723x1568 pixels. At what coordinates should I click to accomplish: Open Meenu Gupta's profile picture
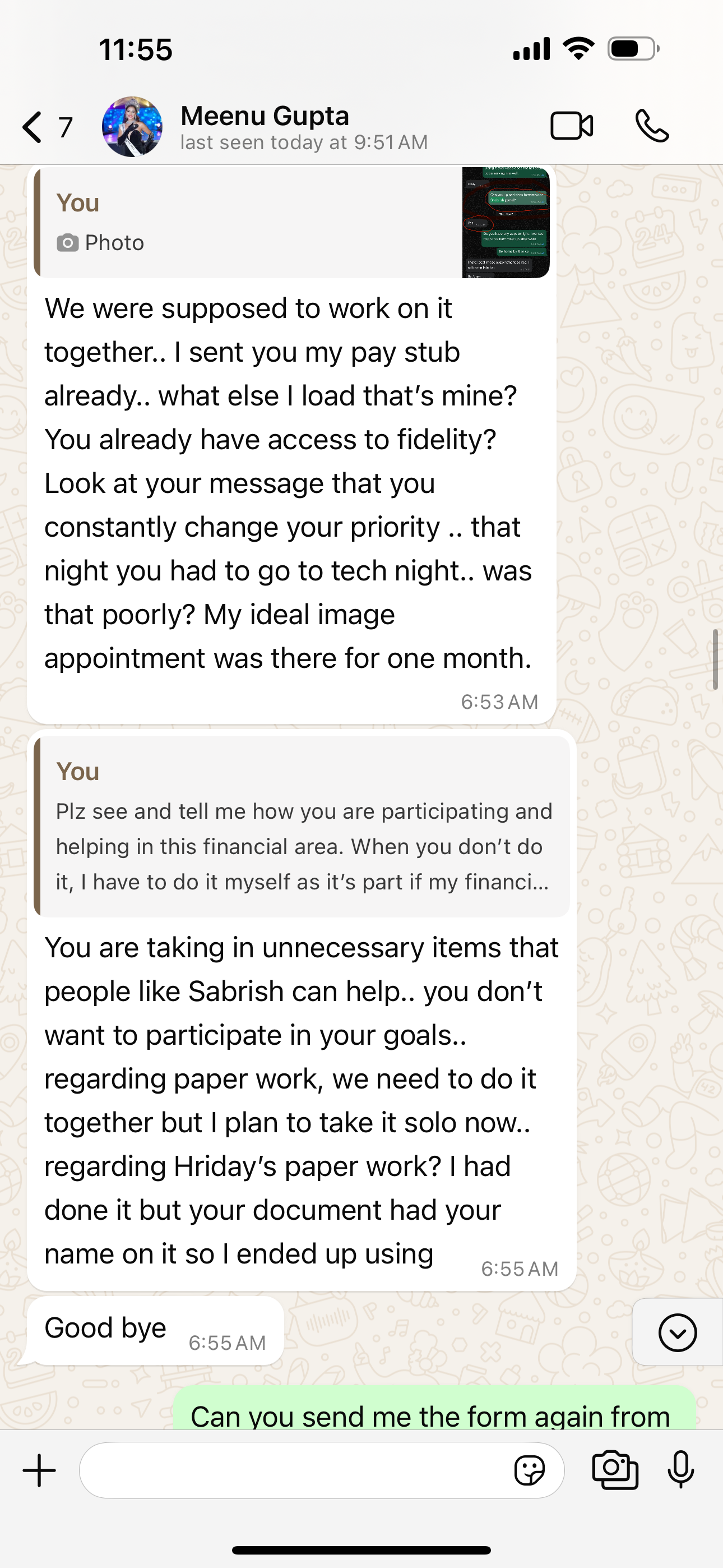(x=132, y=127)
